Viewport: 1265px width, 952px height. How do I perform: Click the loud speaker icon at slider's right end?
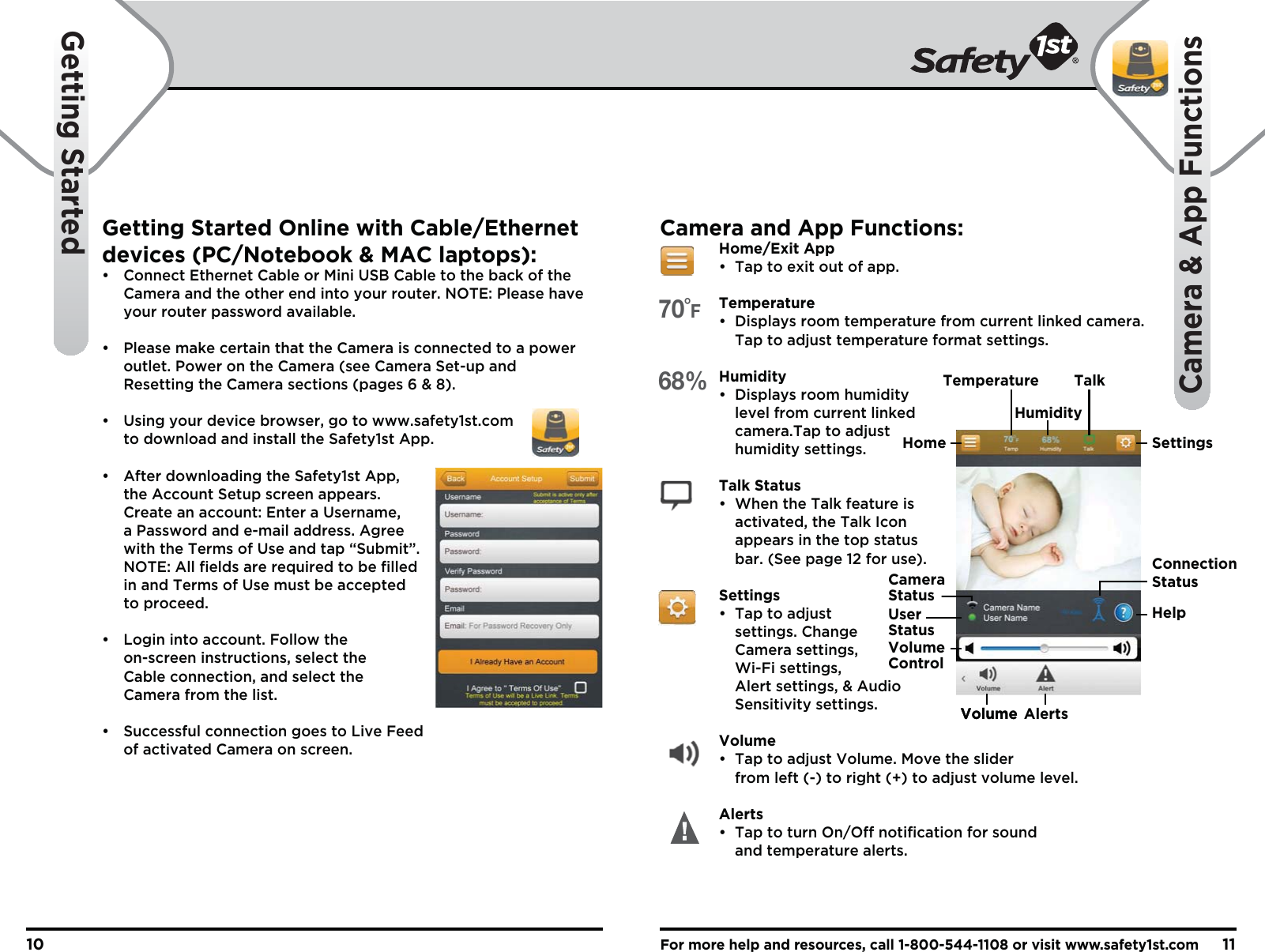1122,648
